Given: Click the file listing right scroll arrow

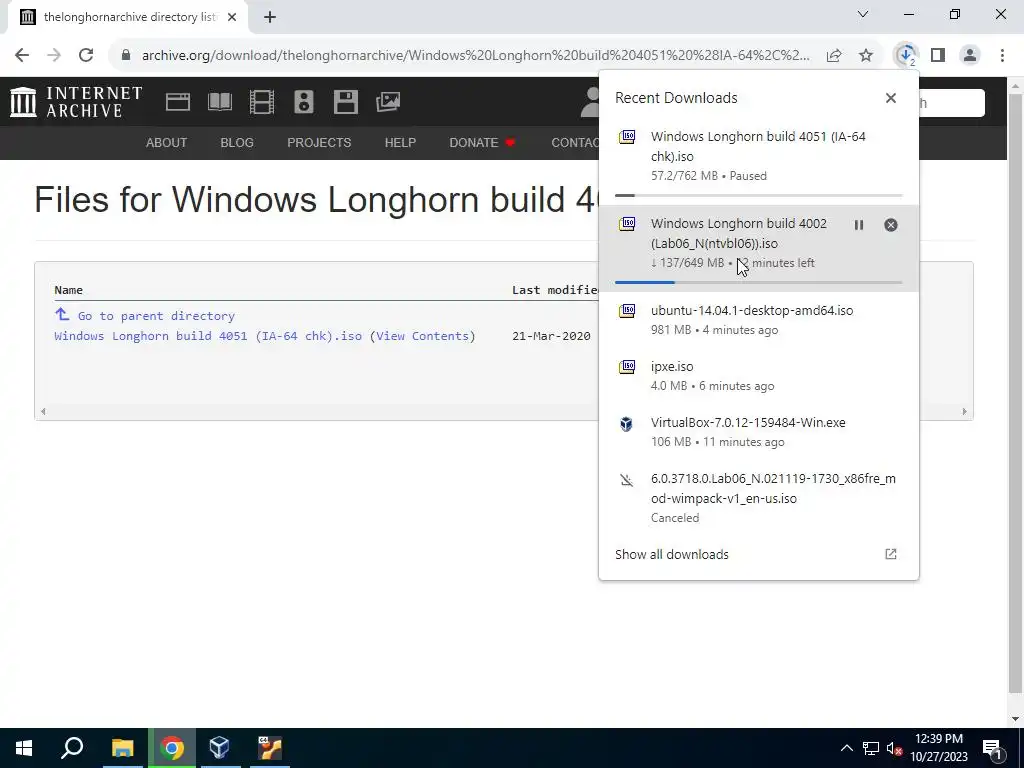Looking at the screenshot, I should (x=964, y=411).
